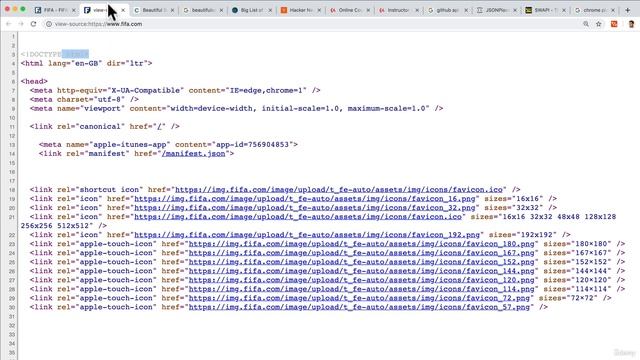The height and width of the screenshot is (360, 640).
Task: Switch to the beautifulsoup Google search tab
Action: (x=203, y=10)
